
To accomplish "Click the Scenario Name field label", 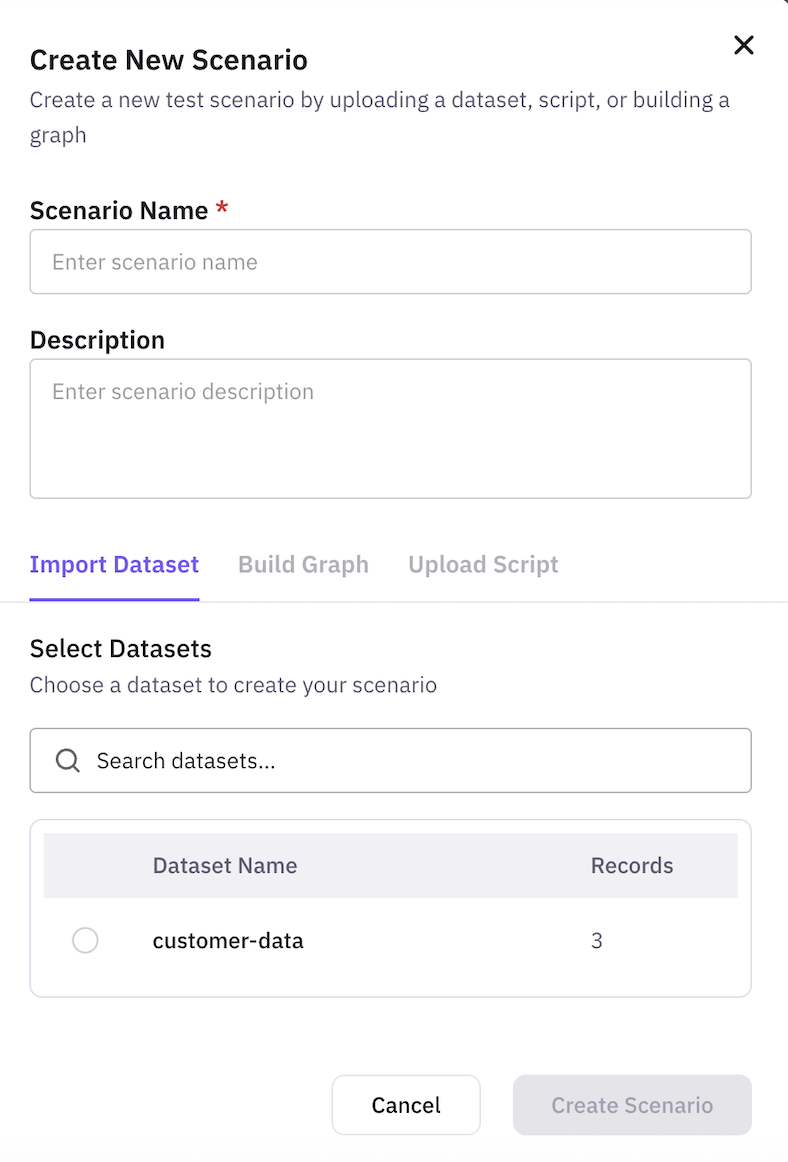I will (x=119, y=211).
